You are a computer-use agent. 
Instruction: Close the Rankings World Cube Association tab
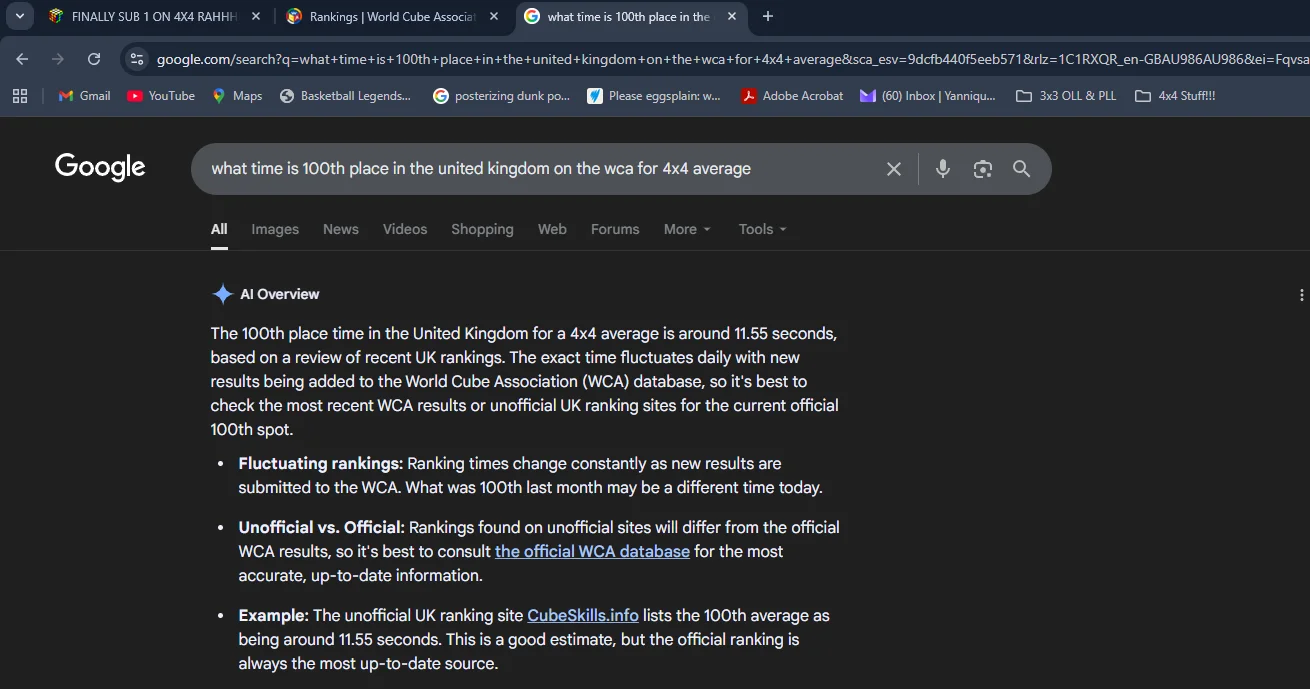[494, 16]
